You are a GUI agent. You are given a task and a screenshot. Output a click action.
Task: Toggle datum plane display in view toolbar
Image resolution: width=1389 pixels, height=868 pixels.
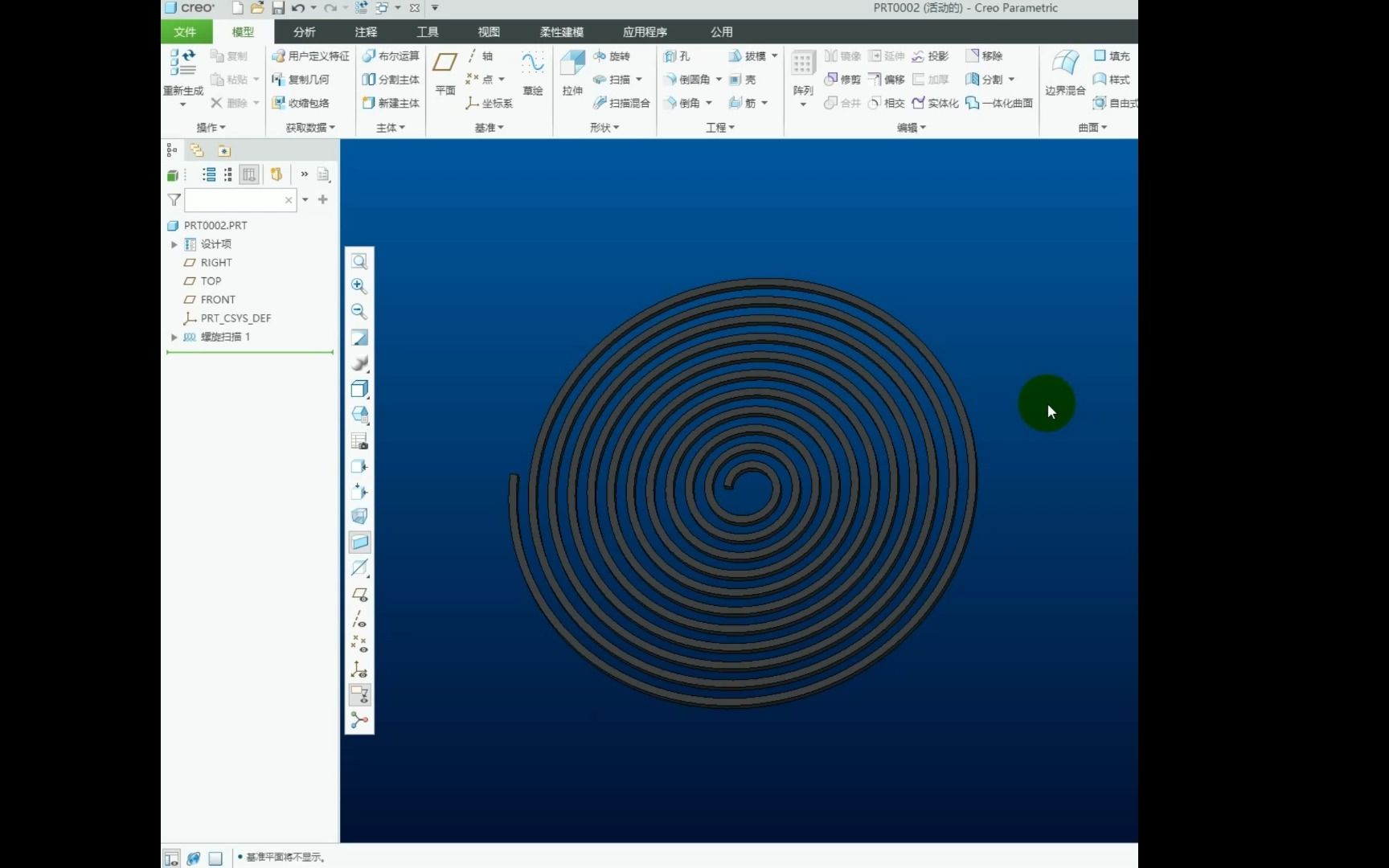[x=359, y=594]
